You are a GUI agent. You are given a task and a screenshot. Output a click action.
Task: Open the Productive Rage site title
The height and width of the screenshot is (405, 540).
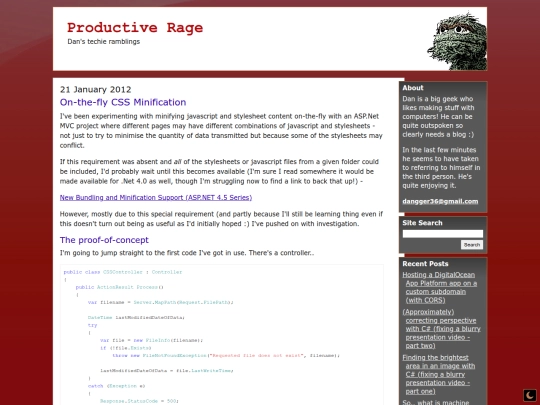point(135,28)
